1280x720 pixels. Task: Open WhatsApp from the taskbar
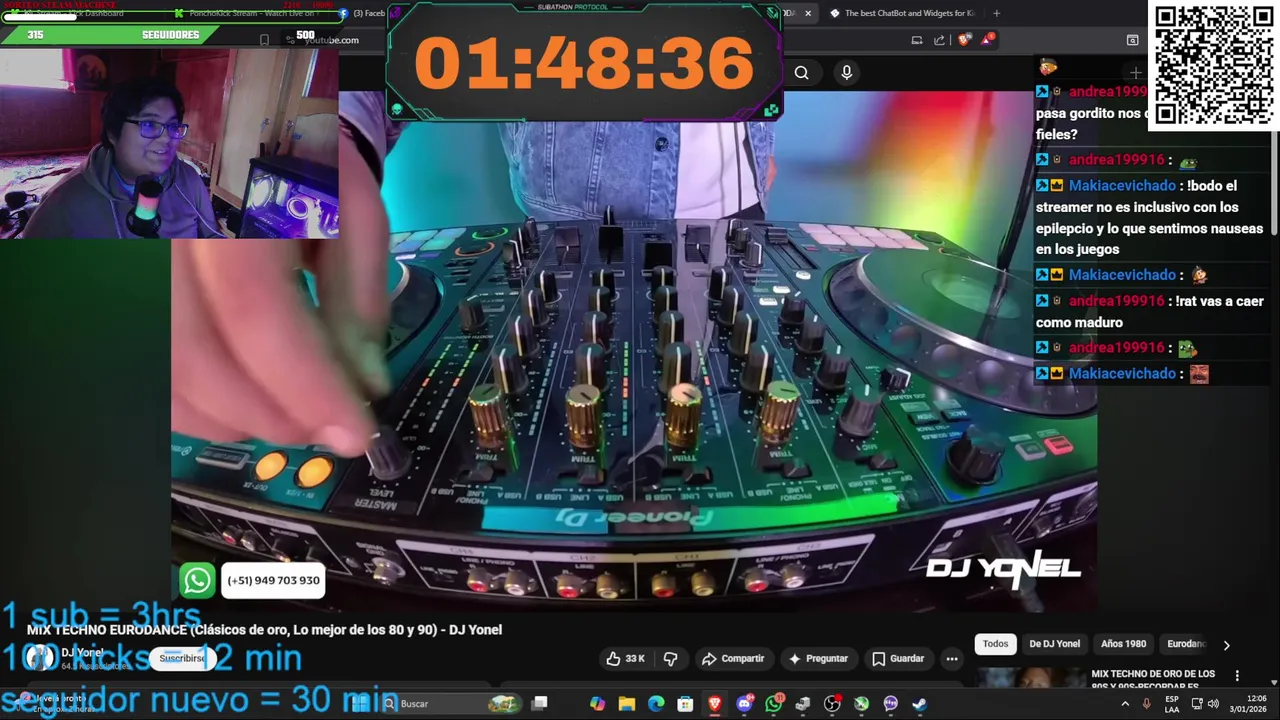(773, 704)
